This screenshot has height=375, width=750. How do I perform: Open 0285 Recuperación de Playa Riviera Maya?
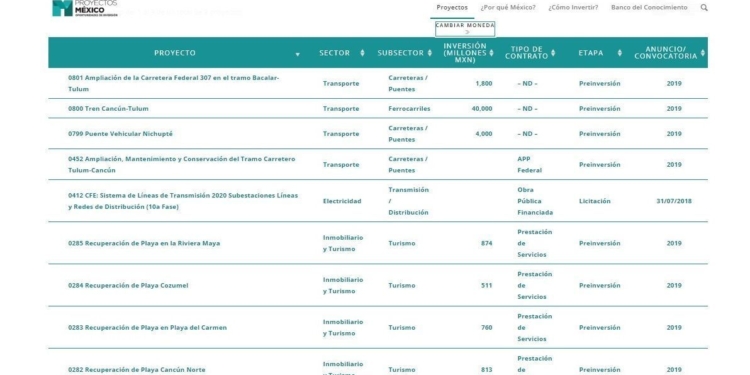[x=144, y=243]
